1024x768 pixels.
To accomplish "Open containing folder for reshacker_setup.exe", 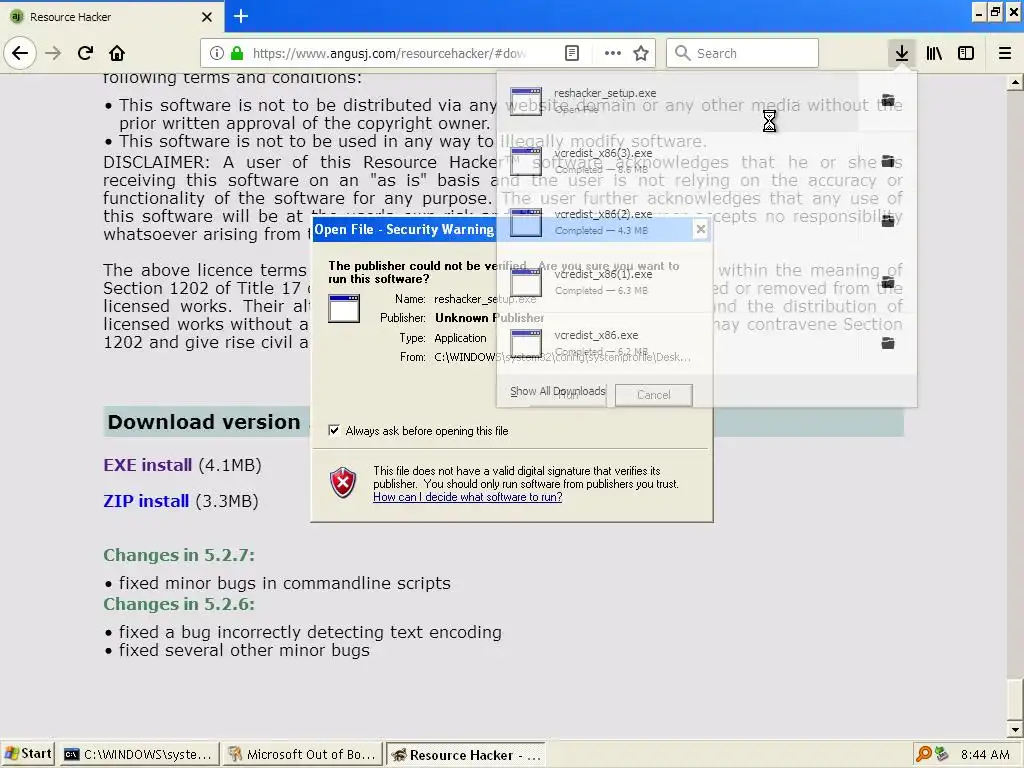I will click(888, 100).
